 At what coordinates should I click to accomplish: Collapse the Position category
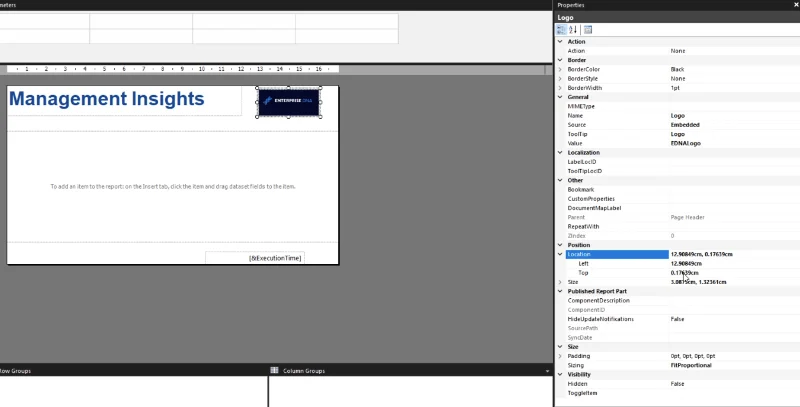tap(560, 245)
